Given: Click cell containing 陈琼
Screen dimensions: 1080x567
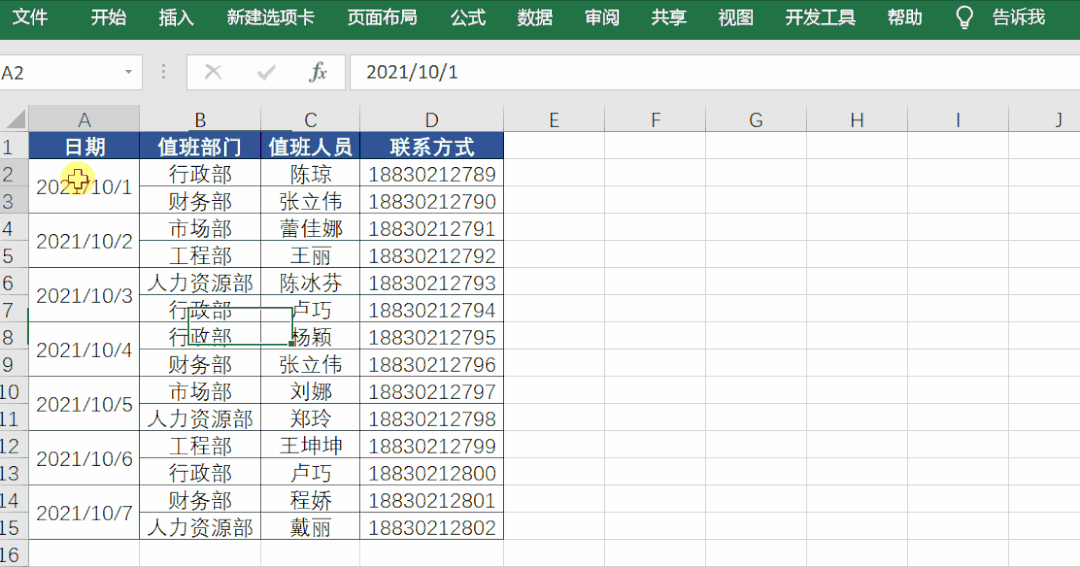Looking at the screenshot, I should tap(310, 174).
